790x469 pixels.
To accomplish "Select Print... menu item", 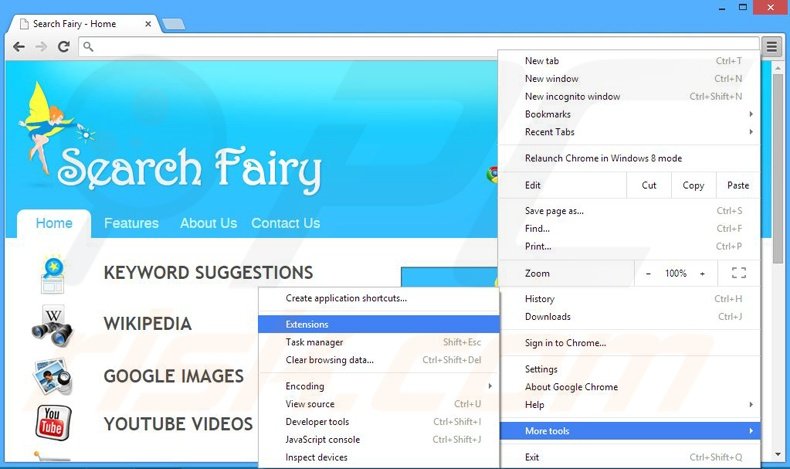I will click(x=629, y=246).
